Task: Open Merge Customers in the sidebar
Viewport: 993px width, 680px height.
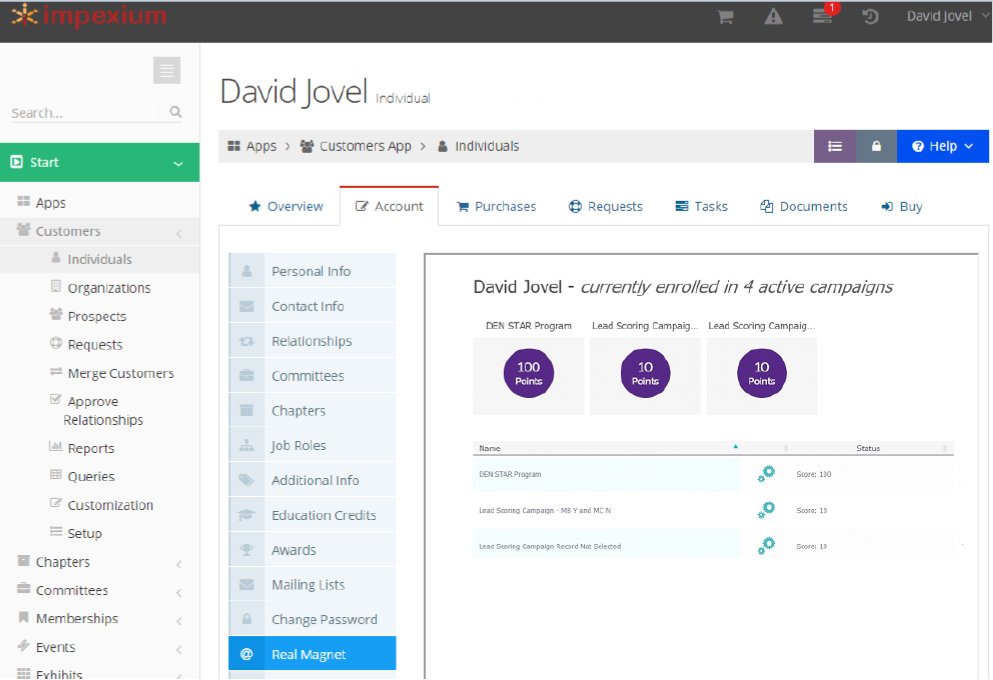Action: click(x=120, y=374)
